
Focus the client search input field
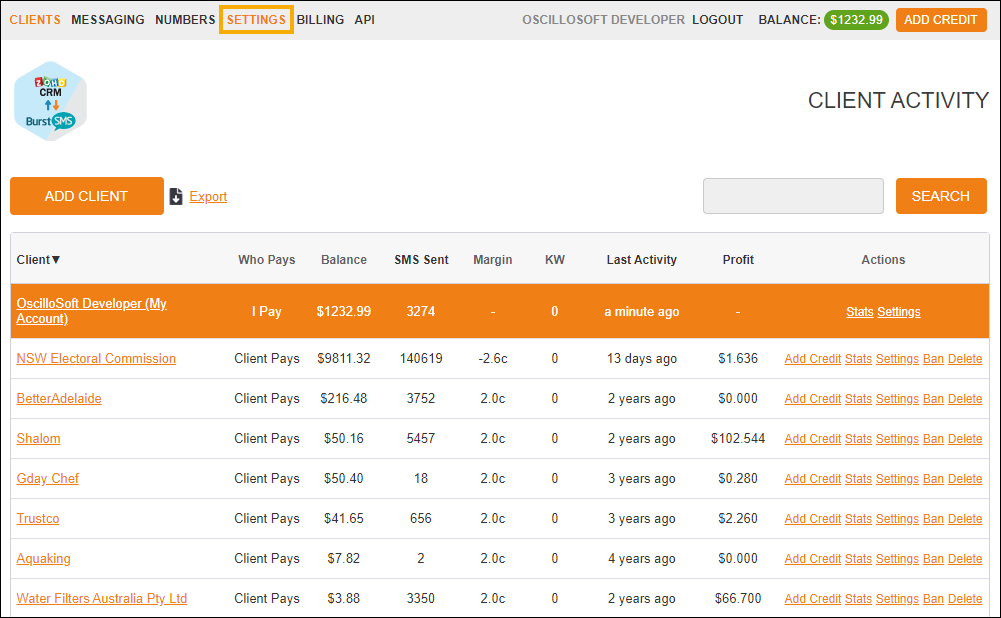[793, 196]
